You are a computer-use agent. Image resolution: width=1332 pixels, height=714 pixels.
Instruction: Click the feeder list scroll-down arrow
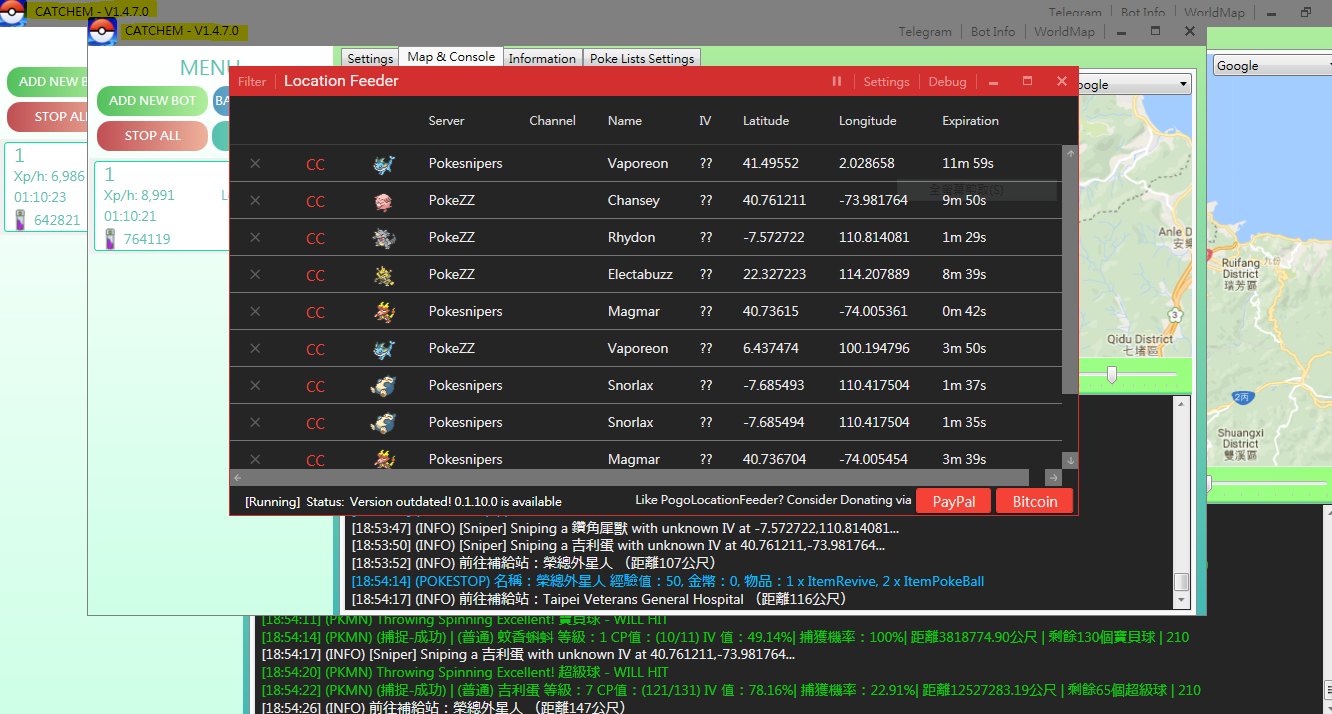1070,460
